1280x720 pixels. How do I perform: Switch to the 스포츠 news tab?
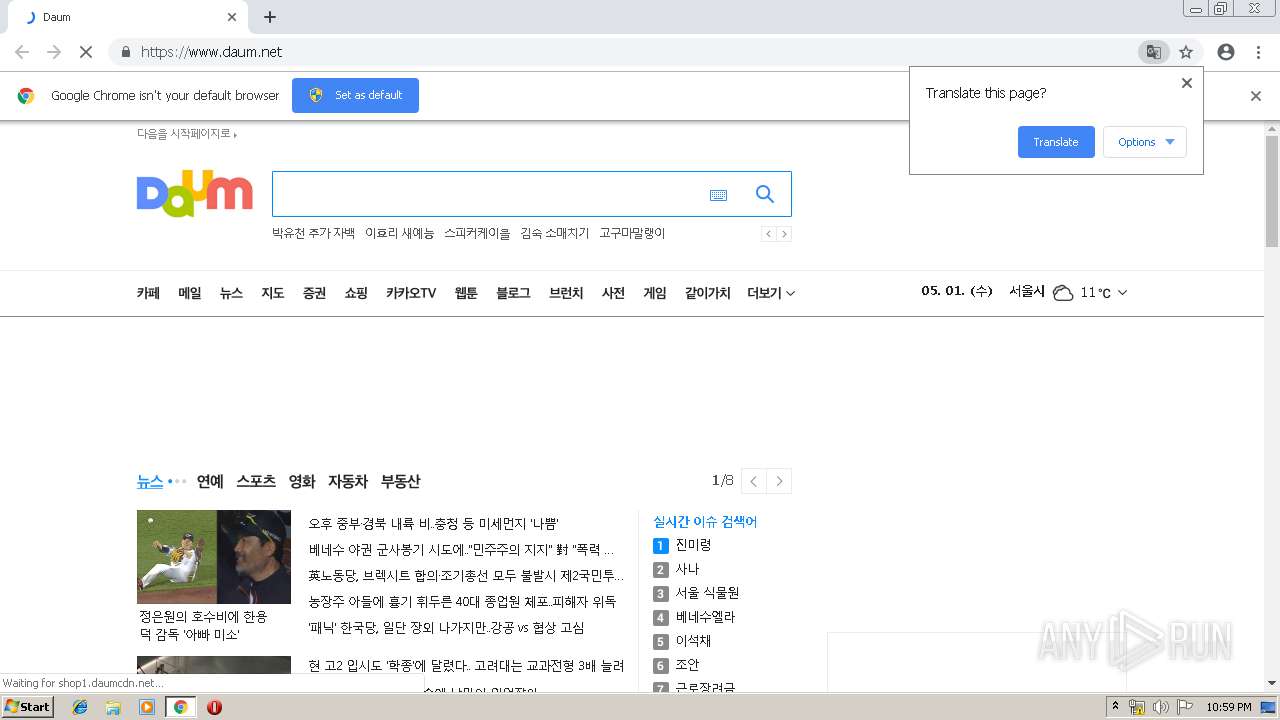coord(256,481)
